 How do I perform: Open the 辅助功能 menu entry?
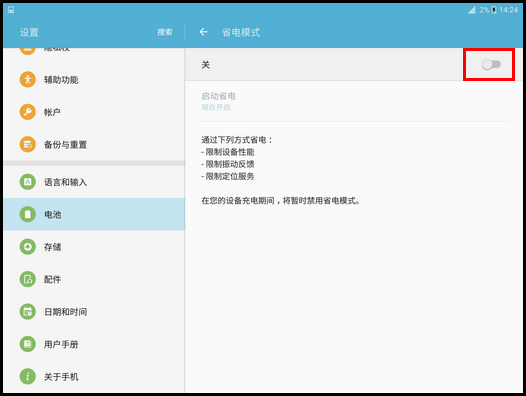coord(94,80)
